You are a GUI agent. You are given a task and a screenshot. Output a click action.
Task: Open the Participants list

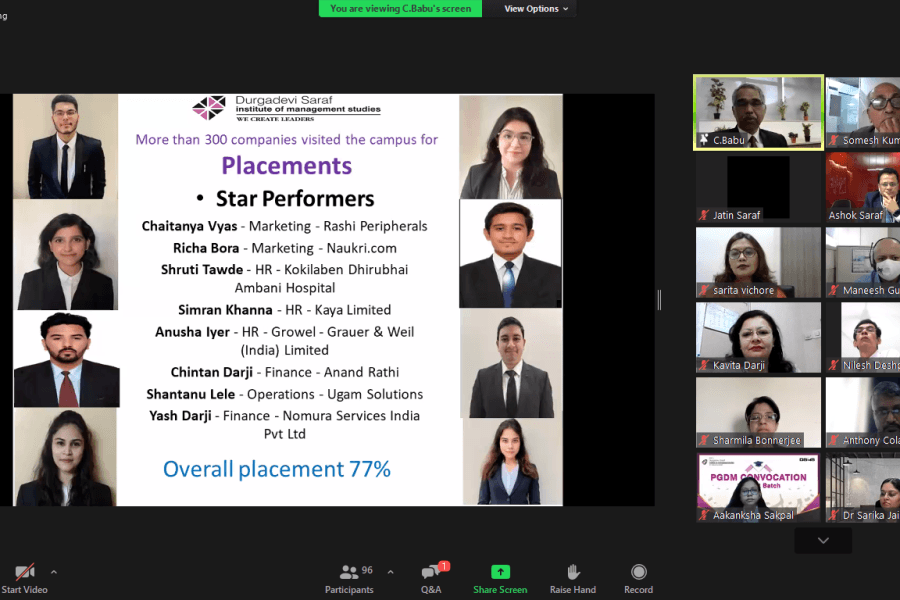coord(349,579)
